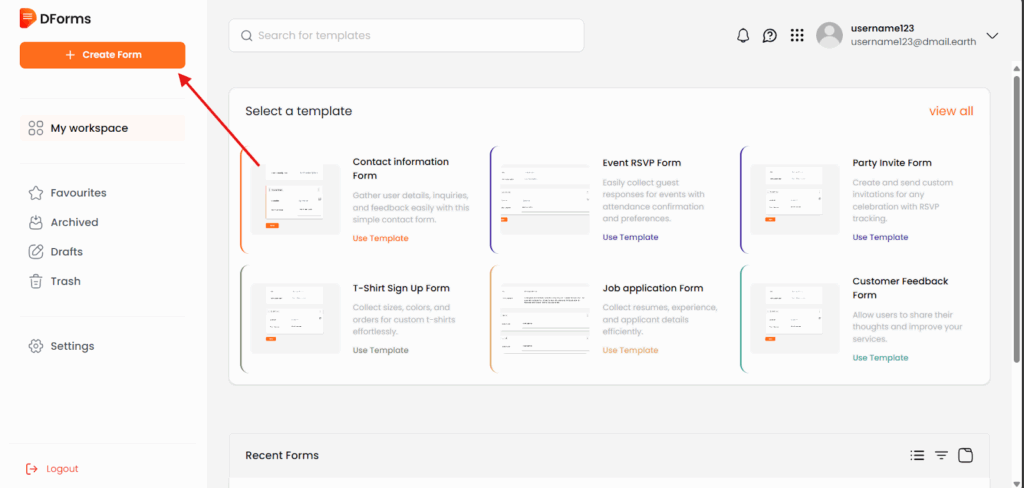Click the view all templates link

[x=950, y=111]
